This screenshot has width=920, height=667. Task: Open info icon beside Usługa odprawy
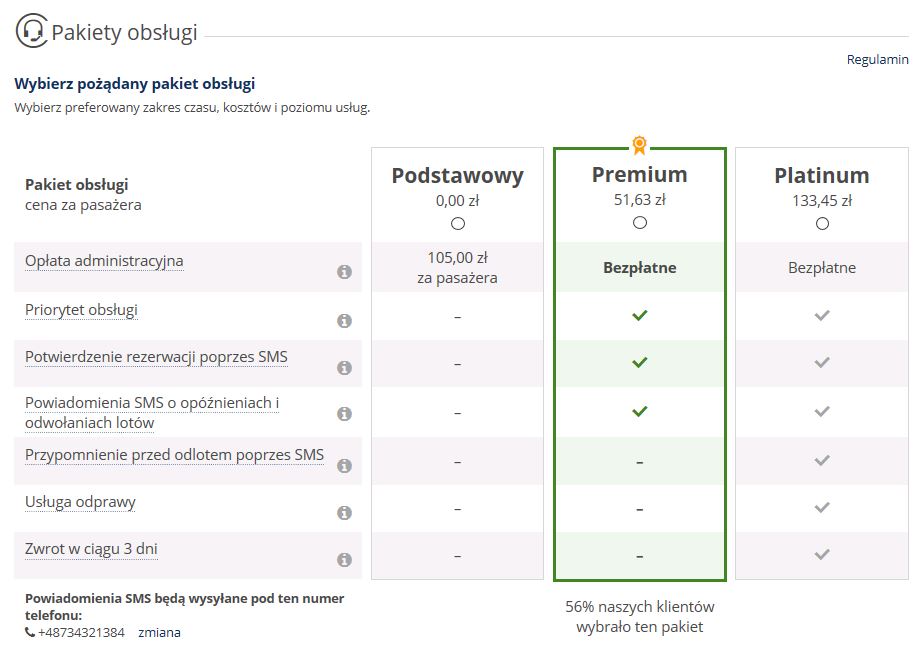pos(344,513)
